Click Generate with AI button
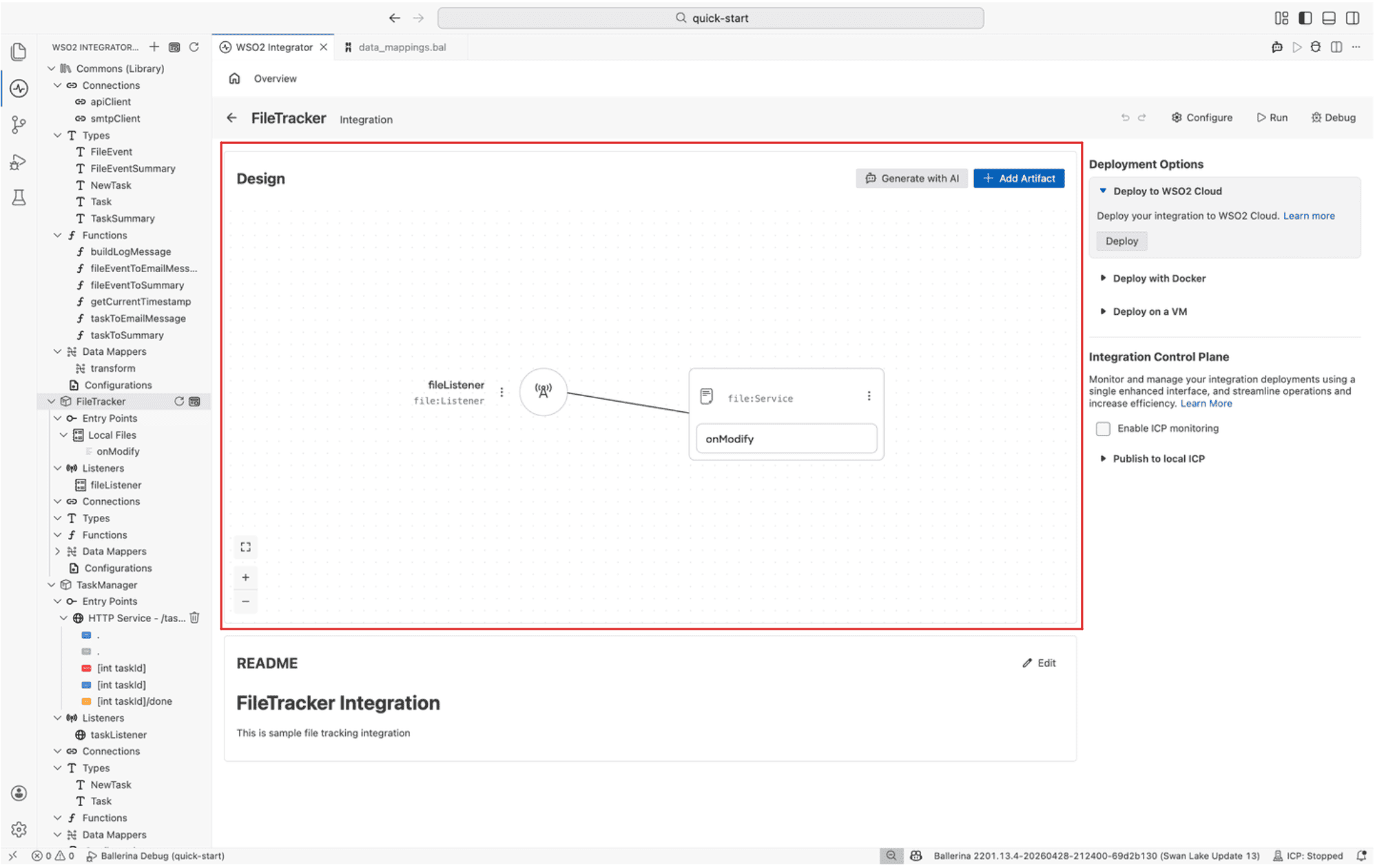The image size is (1375, 868). pos(911,178)
